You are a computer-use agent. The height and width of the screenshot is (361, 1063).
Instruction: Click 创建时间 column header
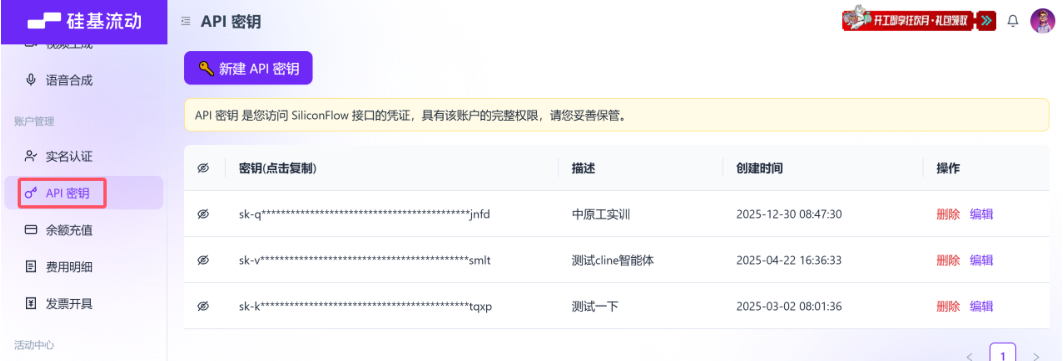click(759, 169)
